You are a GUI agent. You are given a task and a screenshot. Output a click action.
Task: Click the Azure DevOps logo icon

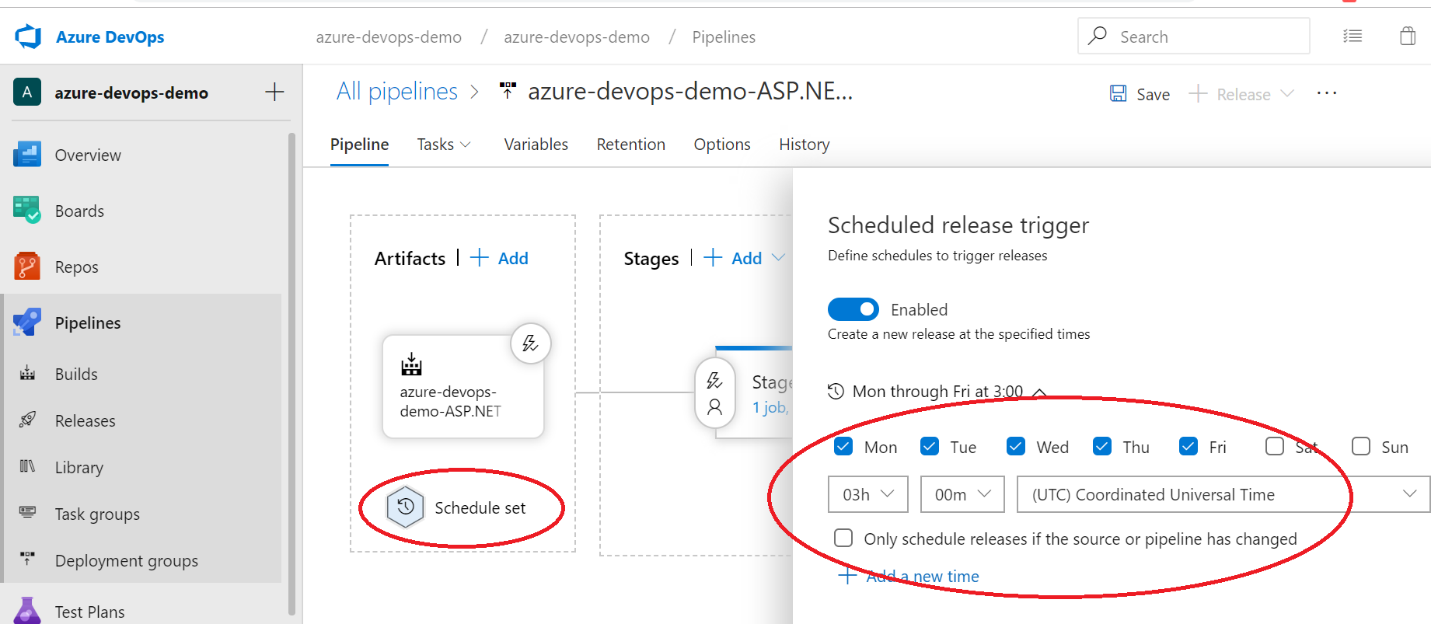click(x=27, y=37)
